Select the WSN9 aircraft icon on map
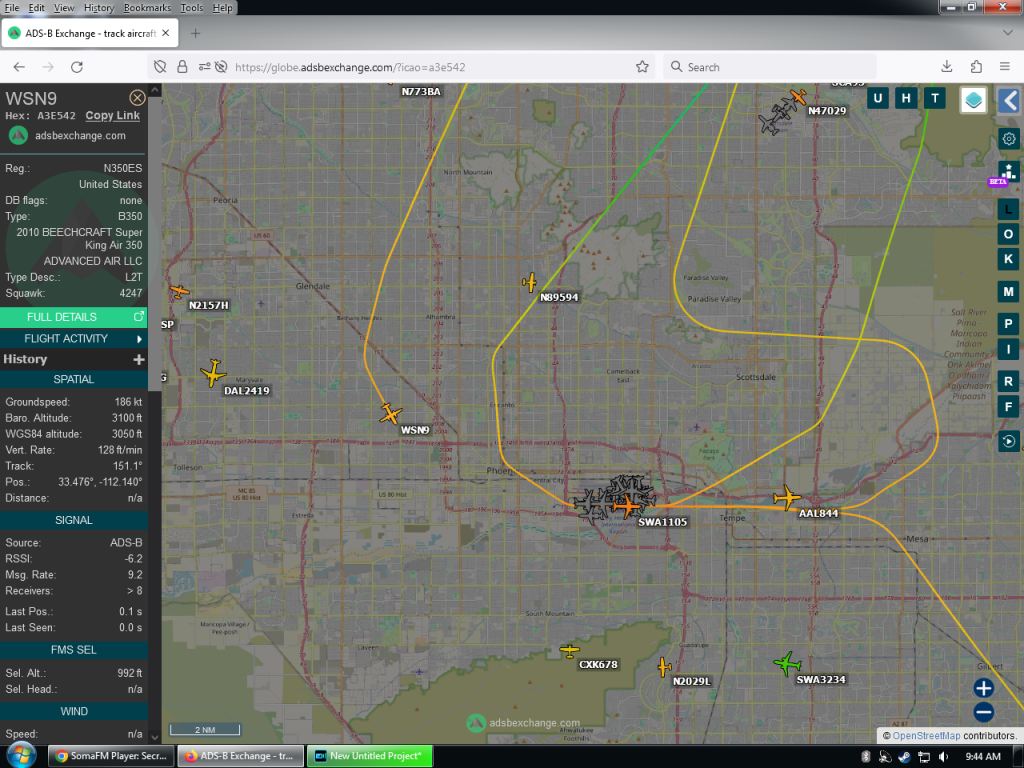The image size is (1024, 768). point(391,414)
